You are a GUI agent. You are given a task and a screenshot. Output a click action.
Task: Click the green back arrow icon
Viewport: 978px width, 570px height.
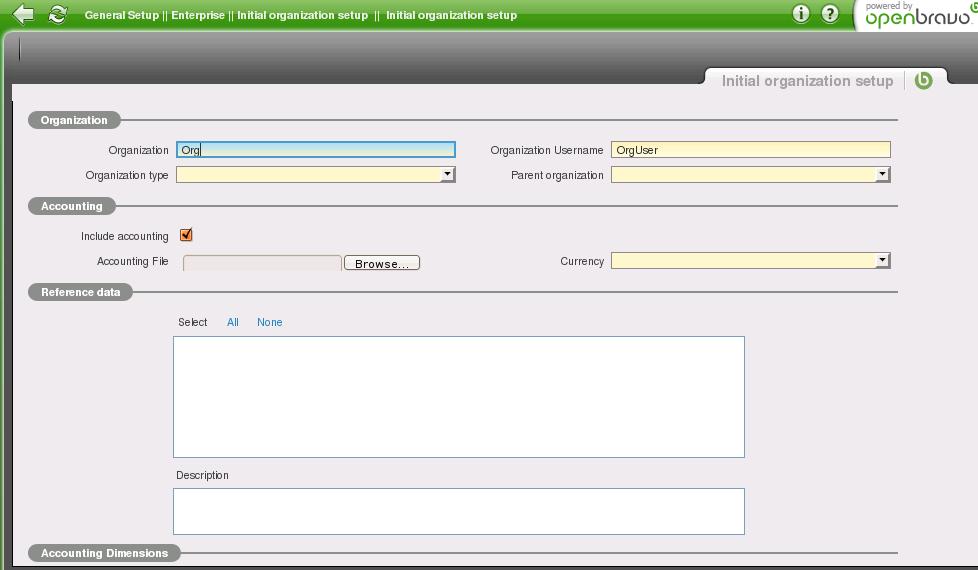click(x=23, y=14)
